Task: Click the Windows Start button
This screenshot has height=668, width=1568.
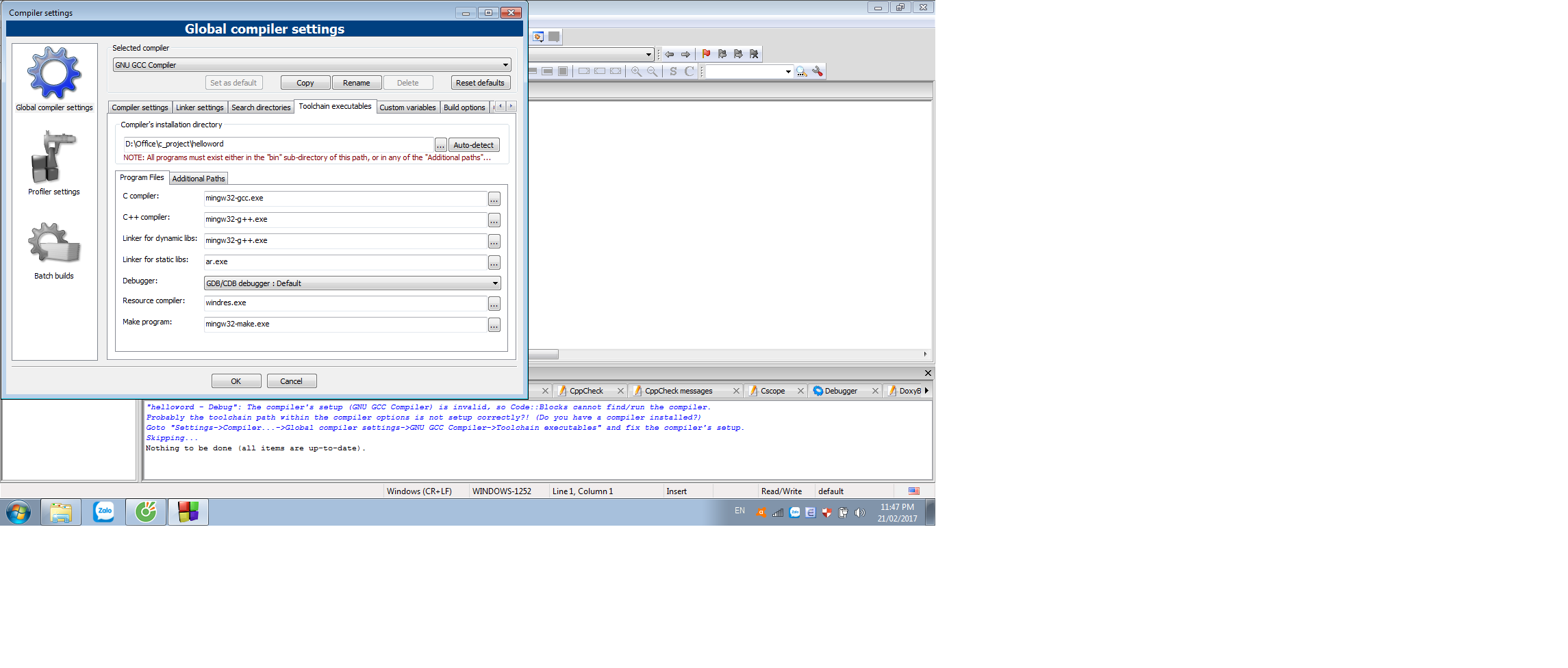Action: [x=18, y=512]
